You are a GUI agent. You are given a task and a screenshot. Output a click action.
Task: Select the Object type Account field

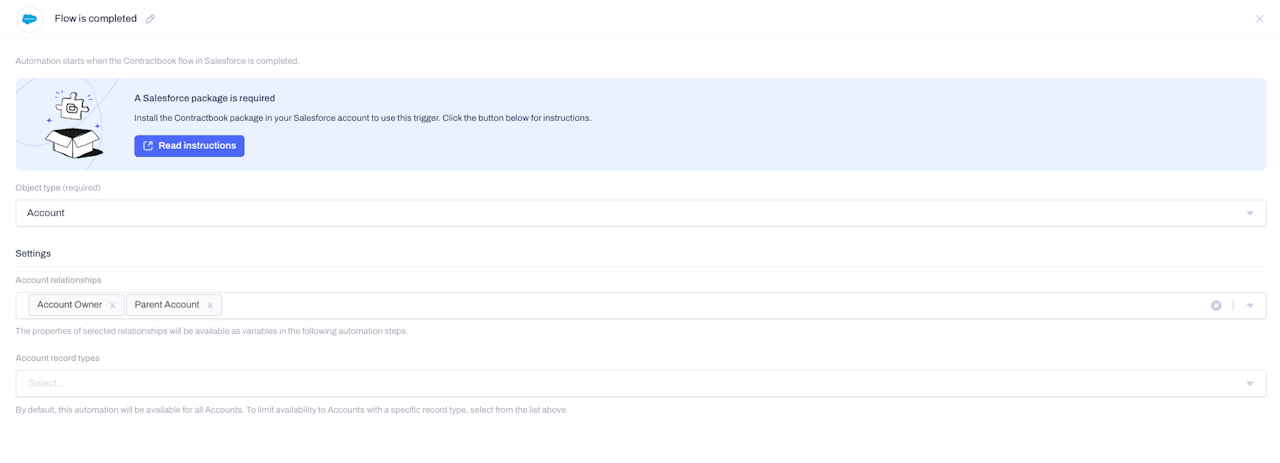(x=640, y=213)
